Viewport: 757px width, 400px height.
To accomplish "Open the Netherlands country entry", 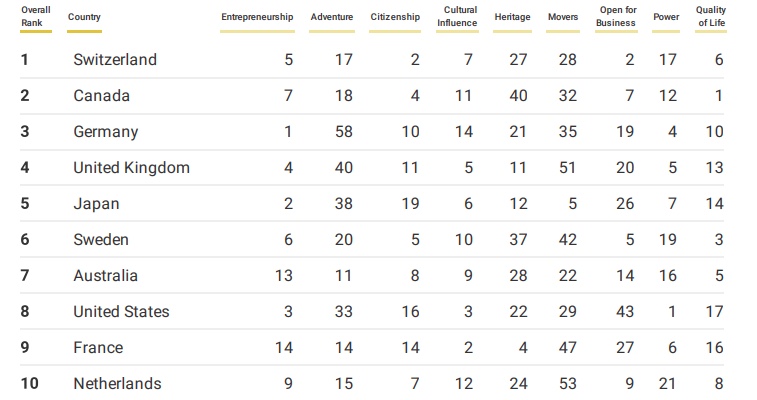I will click(x=117, y=384).
